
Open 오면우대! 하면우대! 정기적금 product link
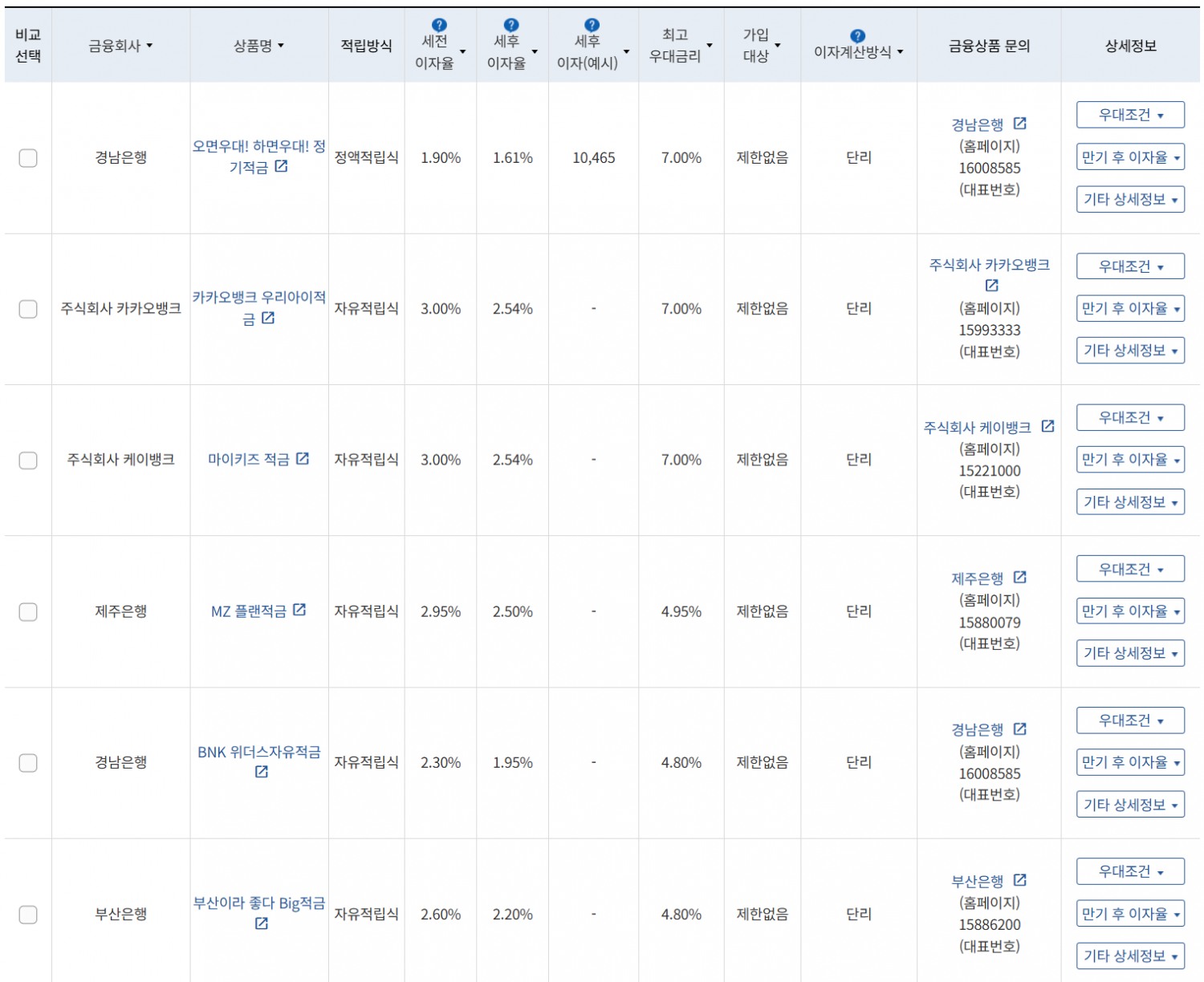pyautogui.click(x=258, y=156)
